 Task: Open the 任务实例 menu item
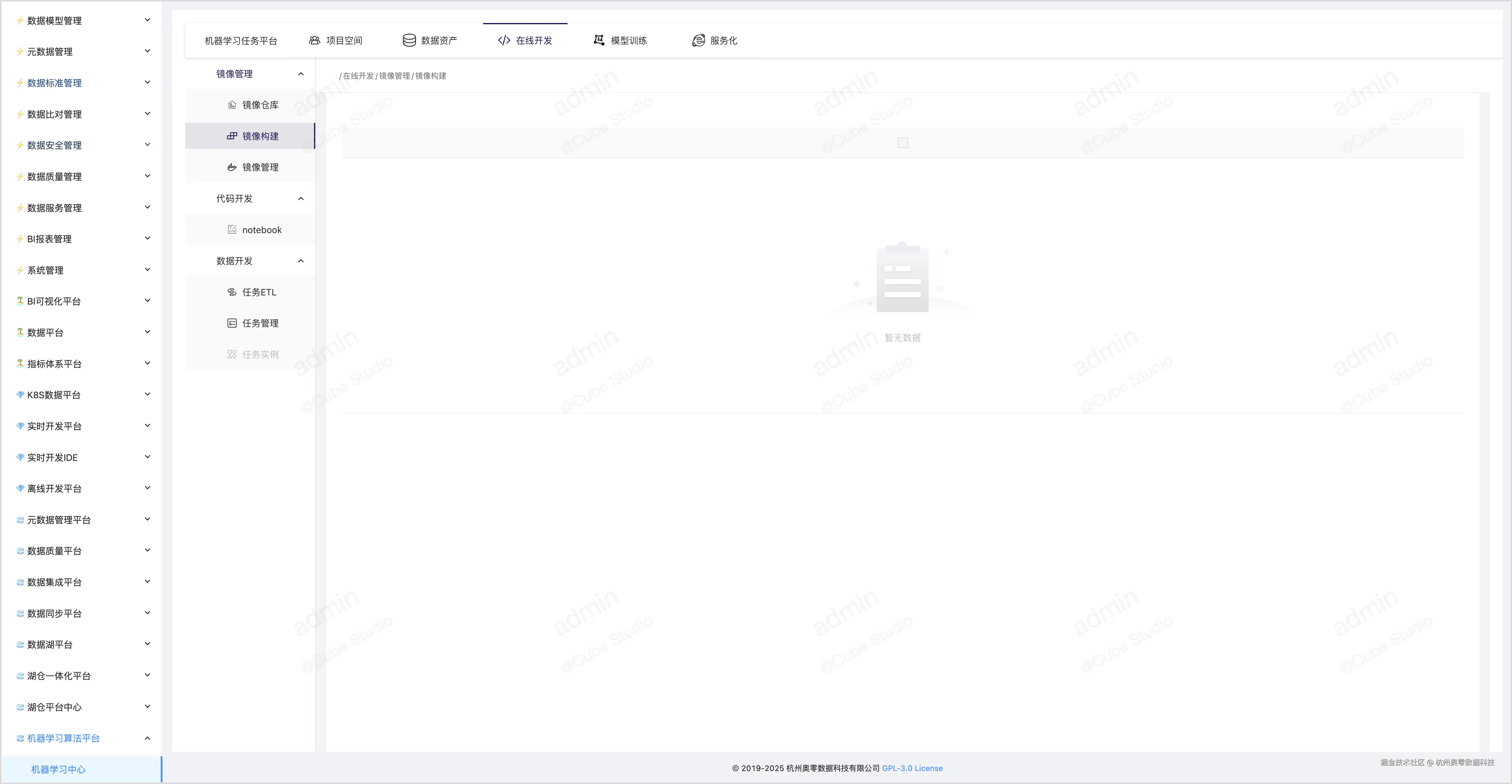(x=260, y=354)
